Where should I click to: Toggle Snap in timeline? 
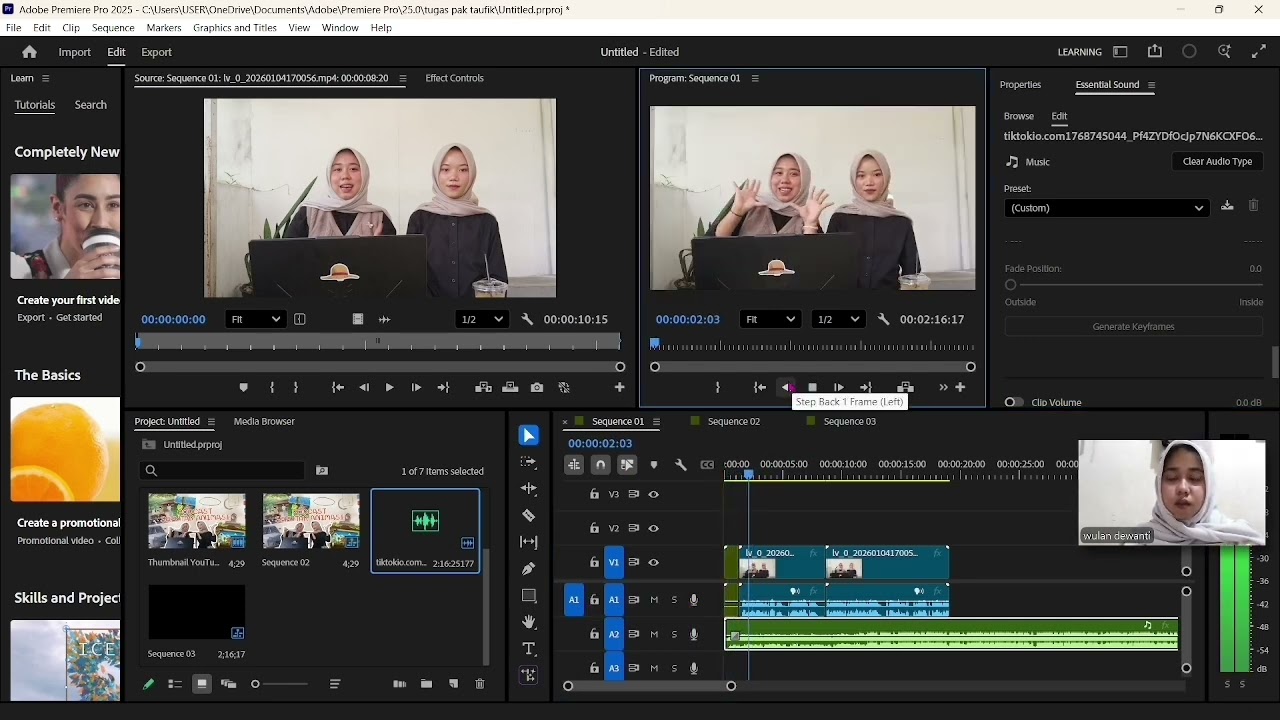click(601, 465)
